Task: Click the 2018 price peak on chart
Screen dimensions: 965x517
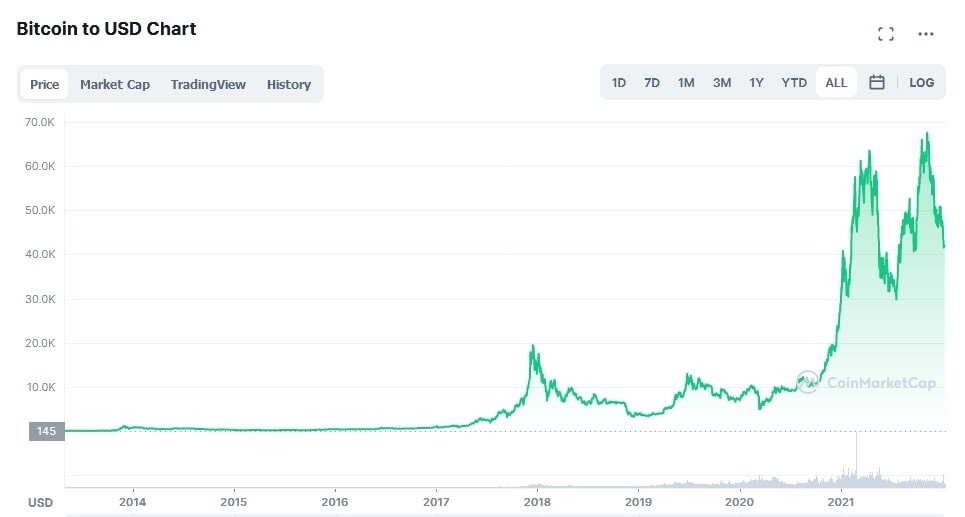Action: (532, 347)
